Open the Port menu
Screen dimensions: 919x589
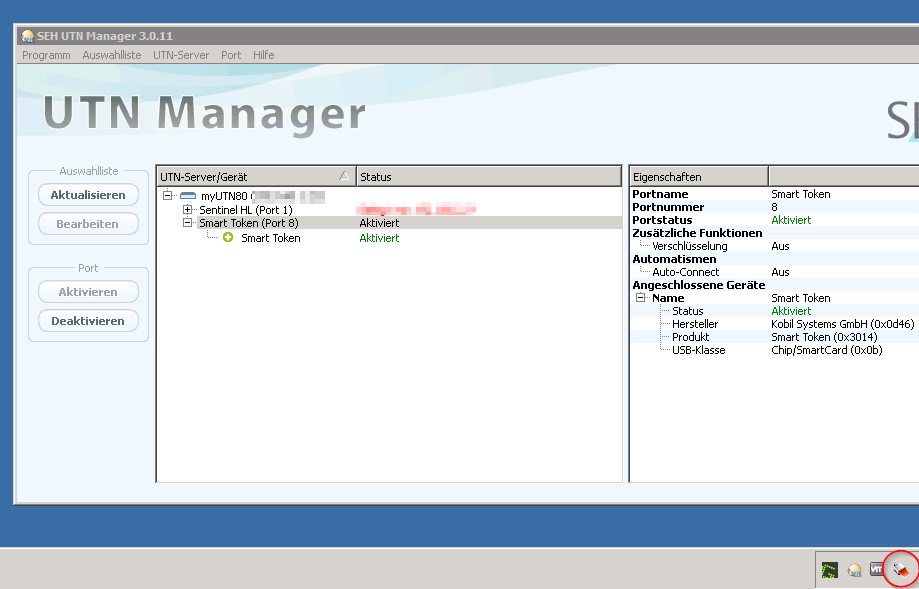(231, 55)
